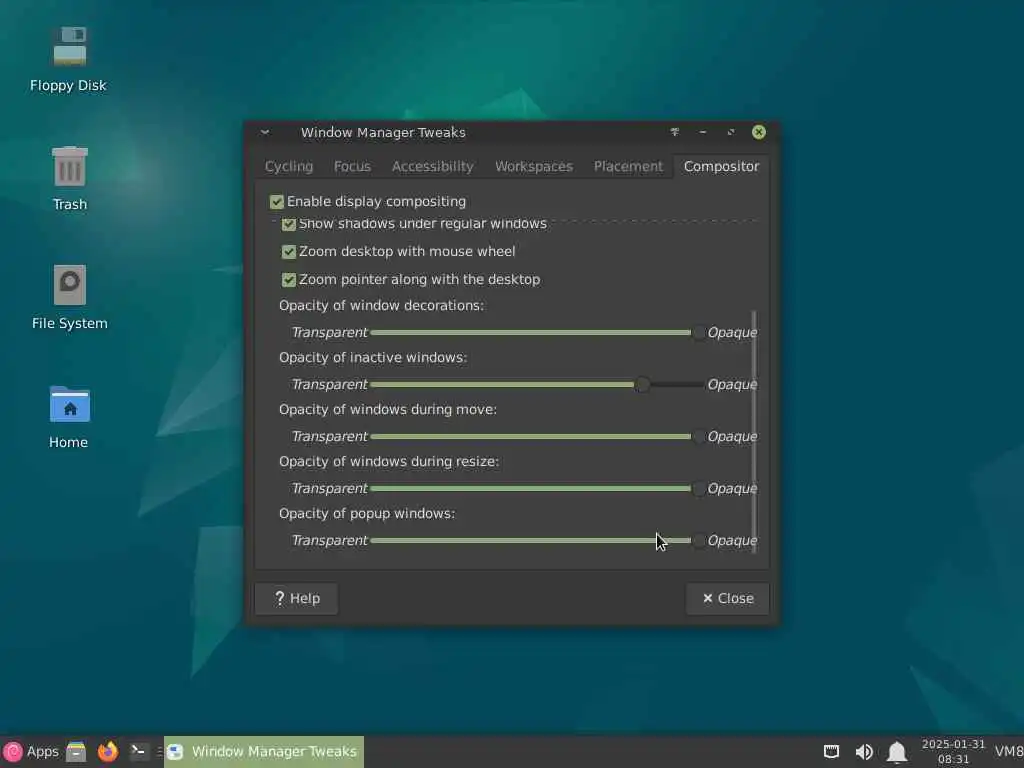Click the 'Opacity of windows during resize:' label
Image resolution: width=1024 pixels, height=768 pixels.
click(x=389, y=462)
